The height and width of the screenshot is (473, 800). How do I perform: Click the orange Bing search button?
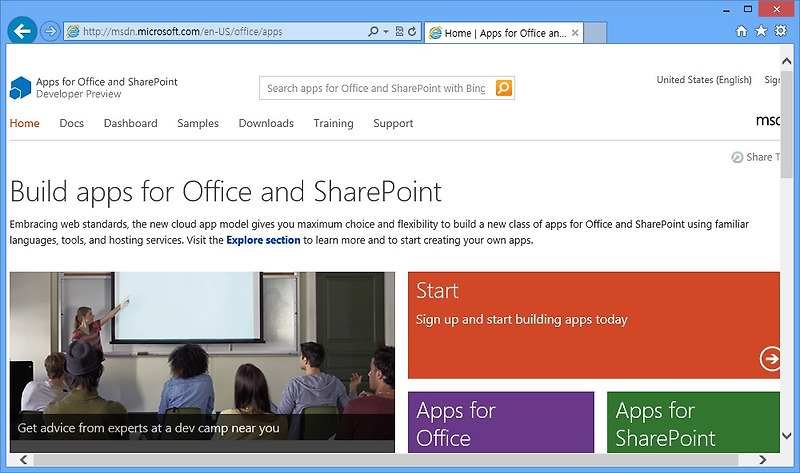[x=504, y=88]
